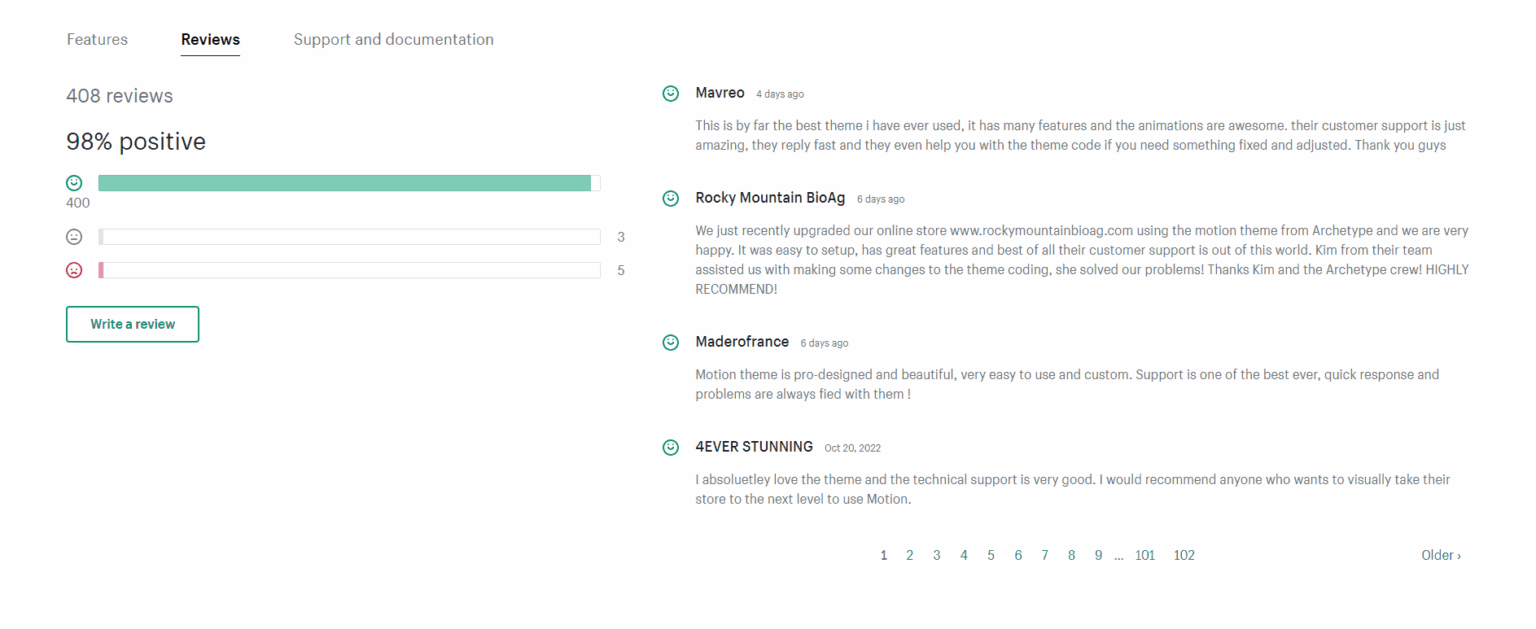Jump to the last page 102
Viewport: 1536px width, 629px height.
1184,555
